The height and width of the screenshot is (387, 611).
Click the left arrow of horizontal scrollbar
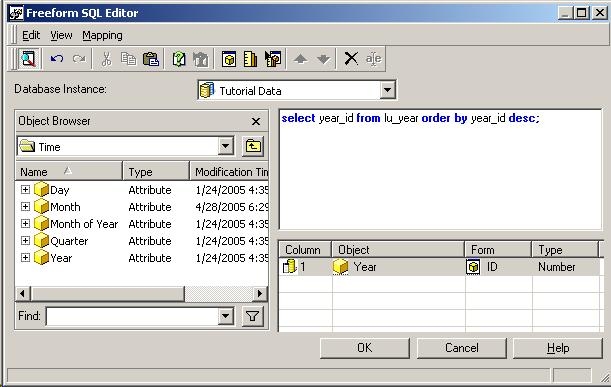point(23,293)
